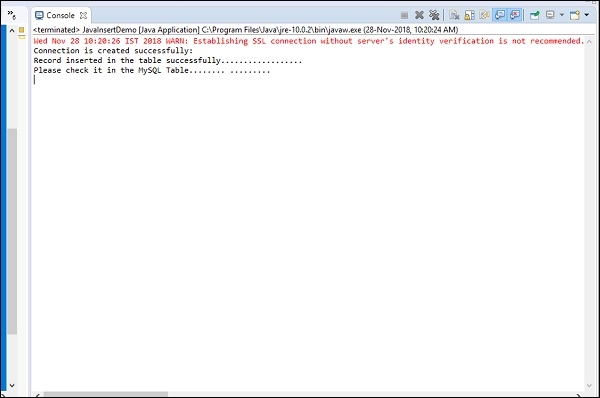Toggle Scroll Lock in console toolbar
The height and width of the screenshot is (398, 600).
pyautogui.click(x=470, y=15)
